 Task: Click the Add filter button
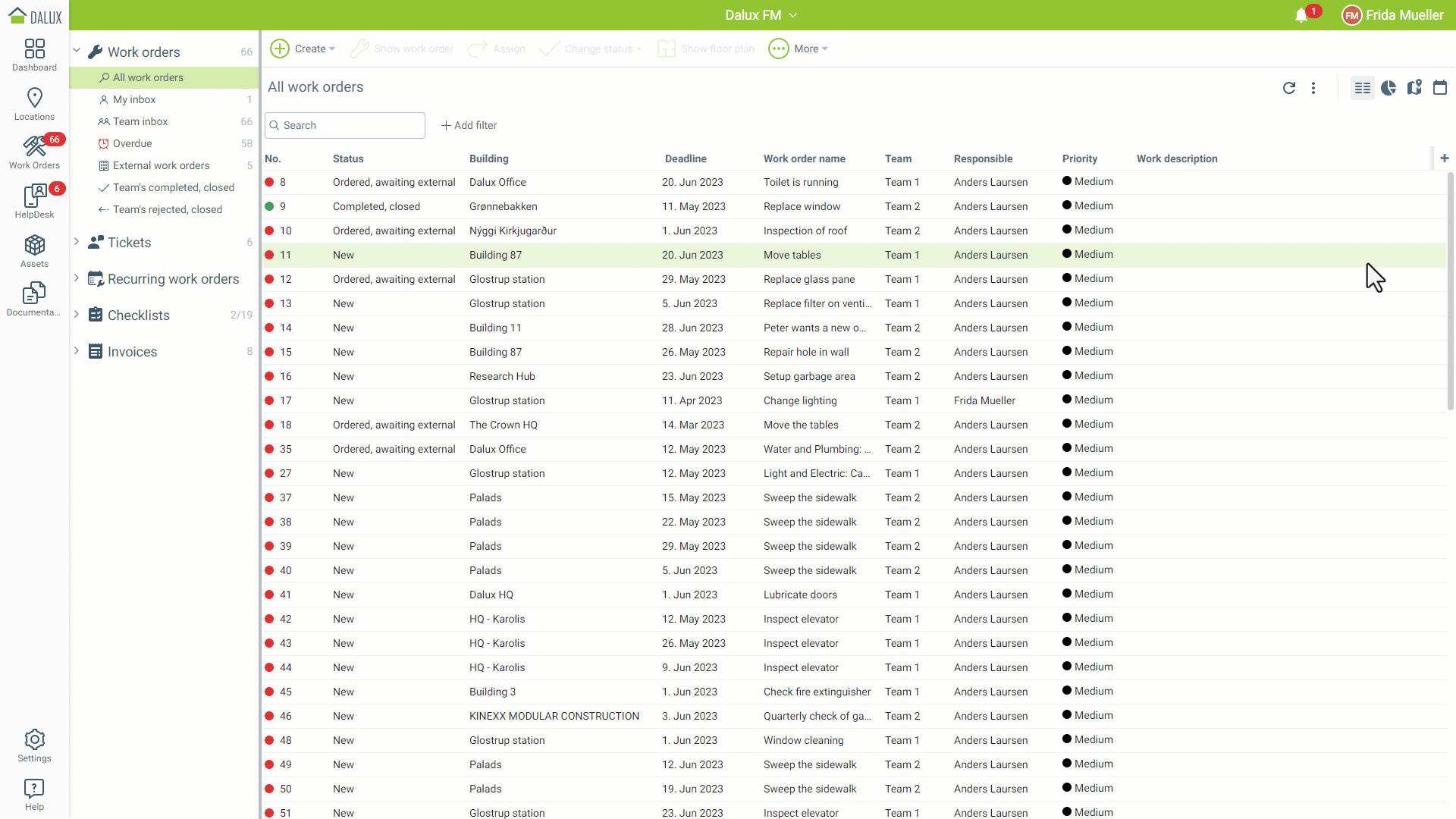469,125
